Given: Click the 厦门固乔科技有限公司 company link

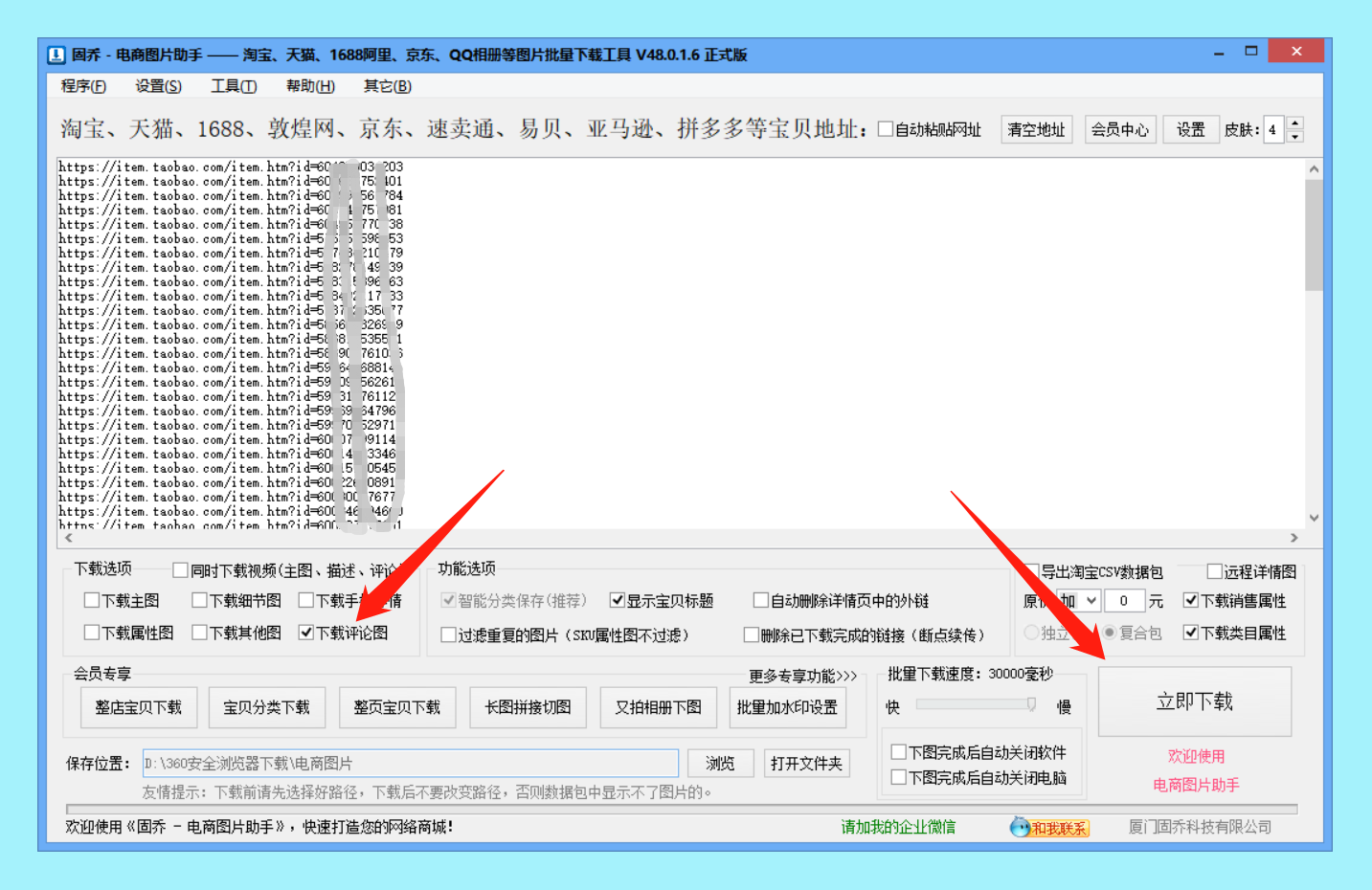Looking at the screenshot, I should [1200, 827].
